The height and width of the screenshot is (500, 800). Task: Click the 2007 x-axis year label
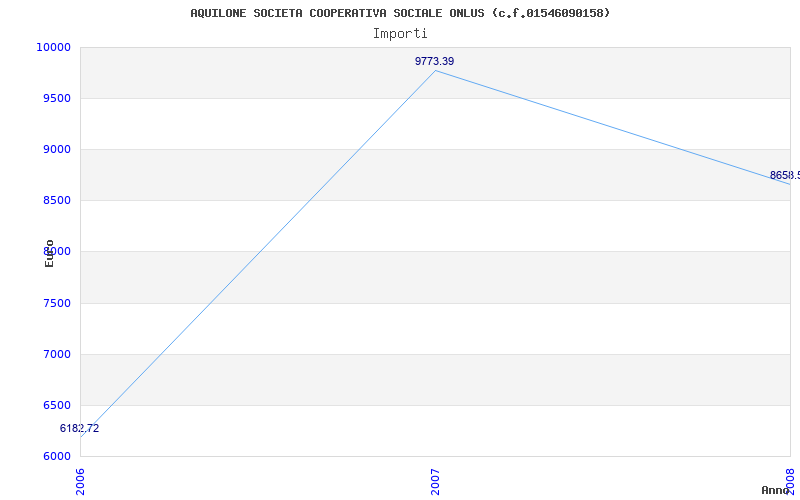tap(435, 482)
